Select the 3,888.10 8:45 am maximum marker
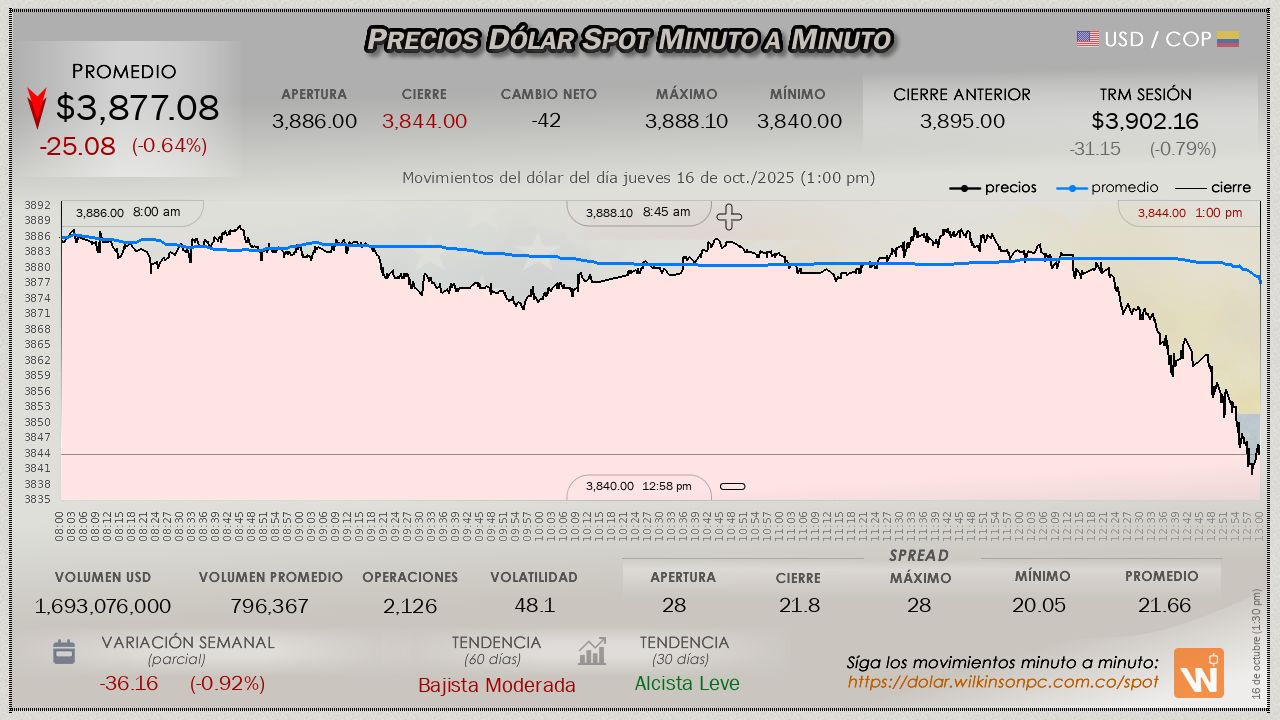 coord(638,212)
